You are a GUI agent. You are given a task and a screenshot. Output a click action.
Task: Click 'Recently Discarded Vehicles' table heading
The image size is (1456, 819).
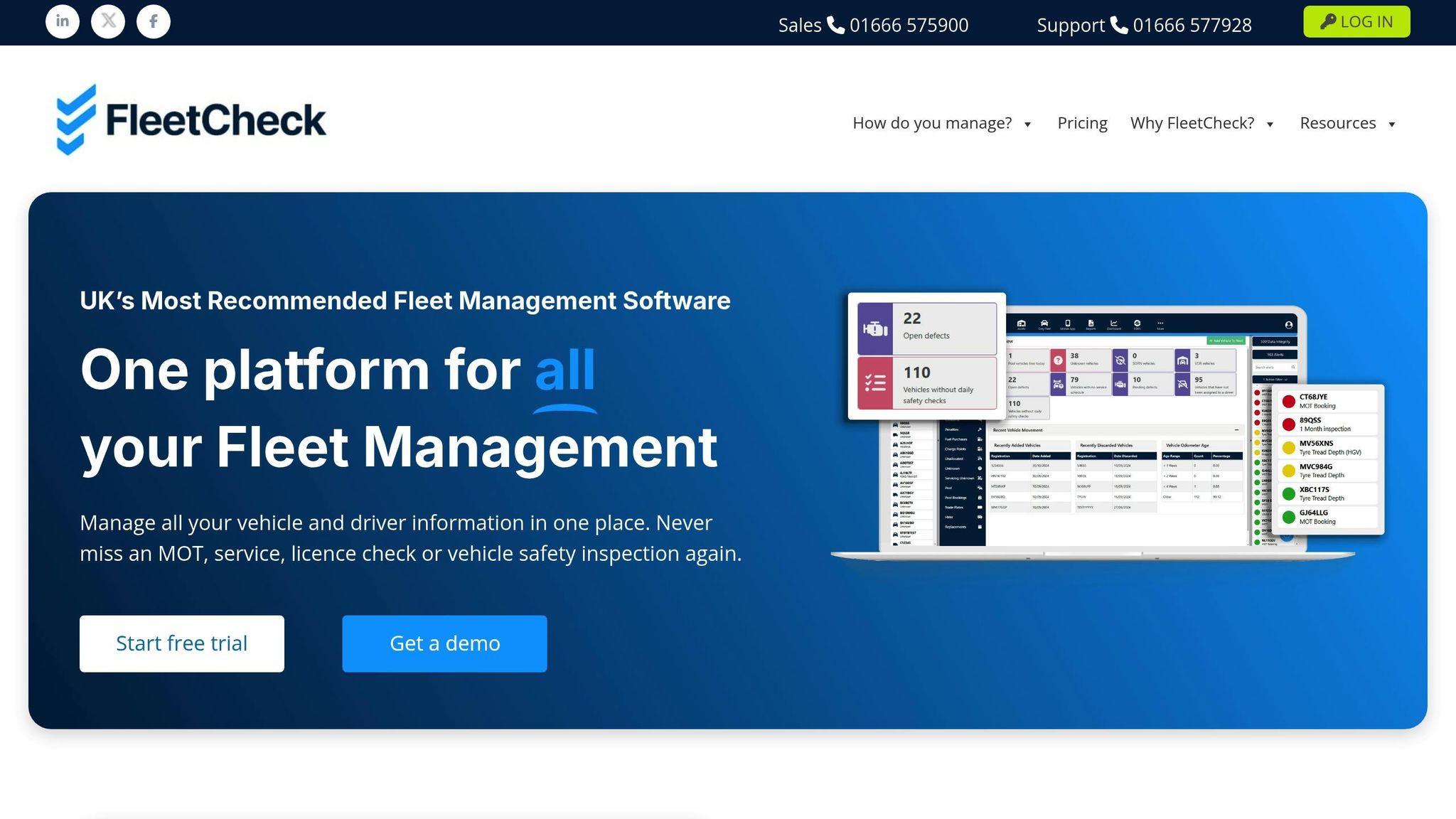(x=1106, y=445)
